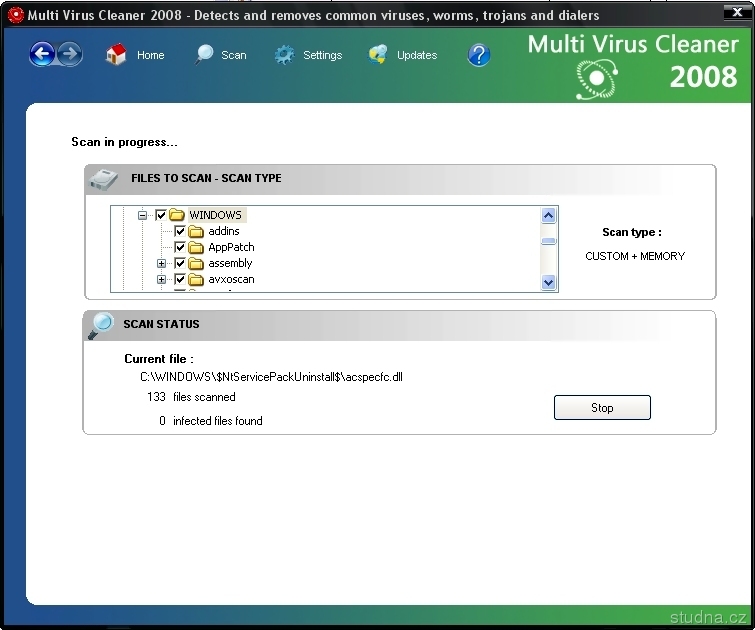The width and height of the screenshot is (755, 630).
Task: Click the folder tree scroll down arrow
Action: pyautogui.click(x=548, y=282)
